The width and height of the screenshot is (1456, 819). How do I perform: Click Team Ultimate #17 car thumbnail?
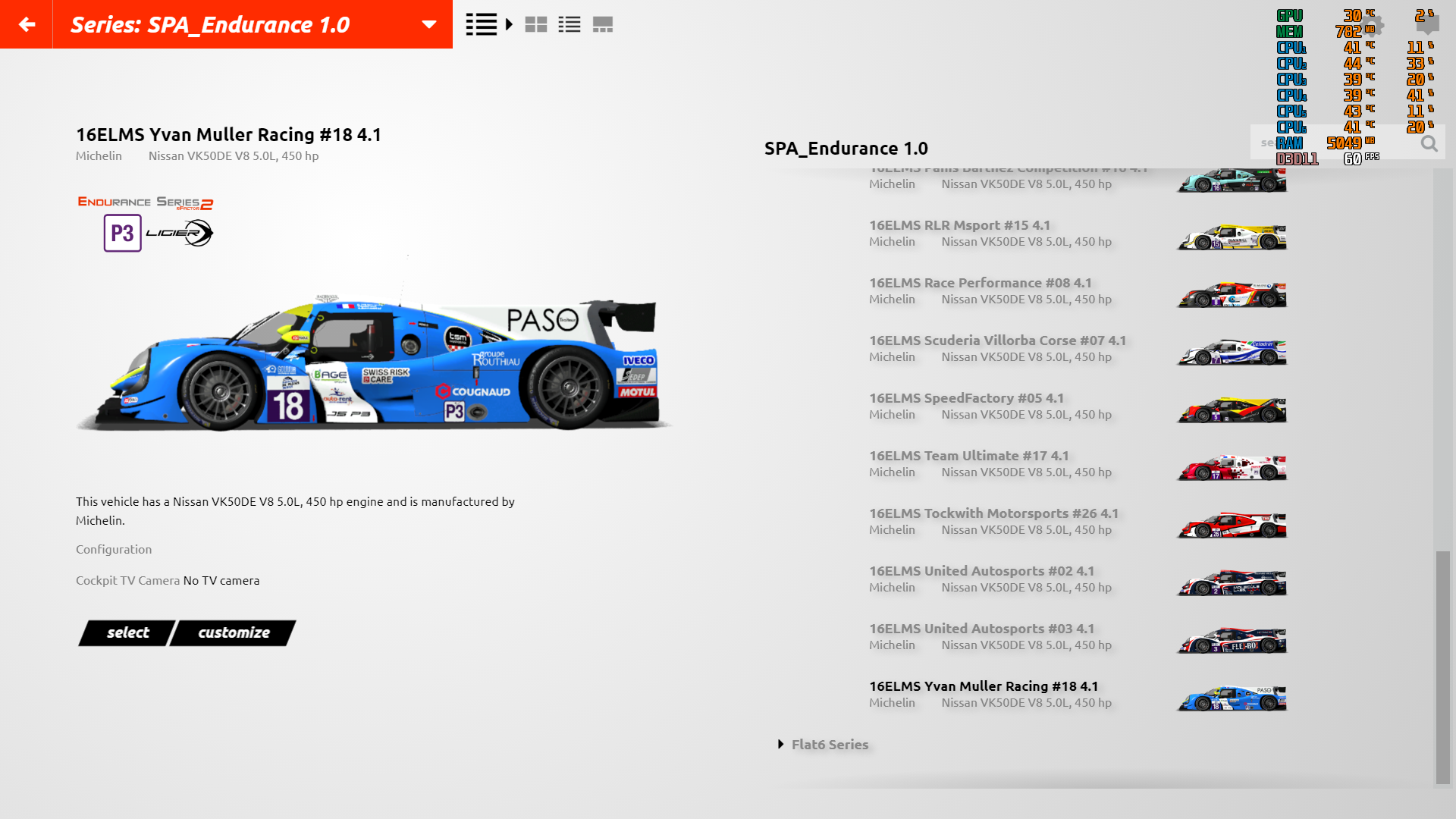click(1232, 468)
